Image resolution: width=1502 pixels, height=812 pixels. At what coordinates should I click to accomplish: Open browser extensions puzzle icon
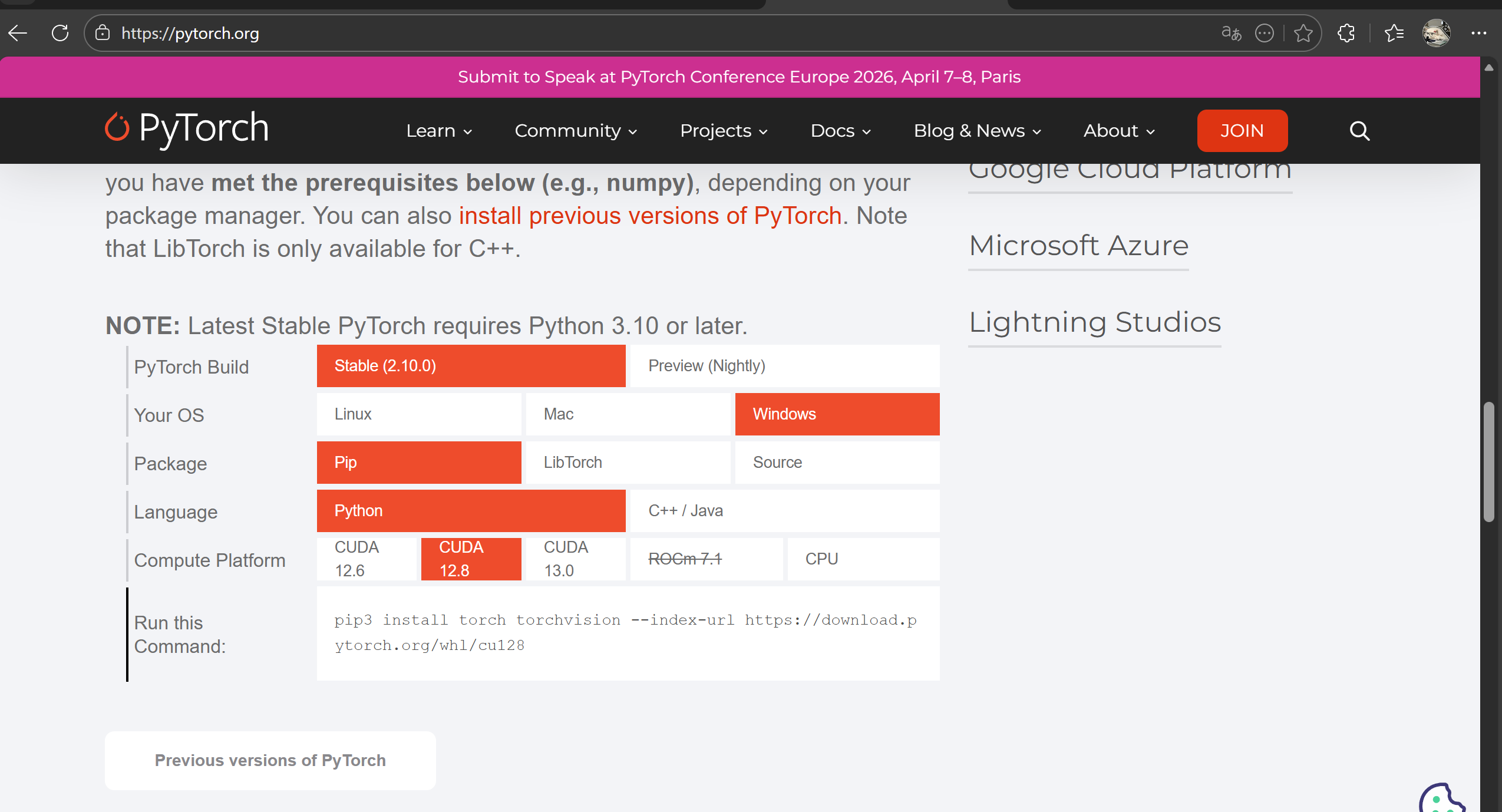pos(1346,33)
